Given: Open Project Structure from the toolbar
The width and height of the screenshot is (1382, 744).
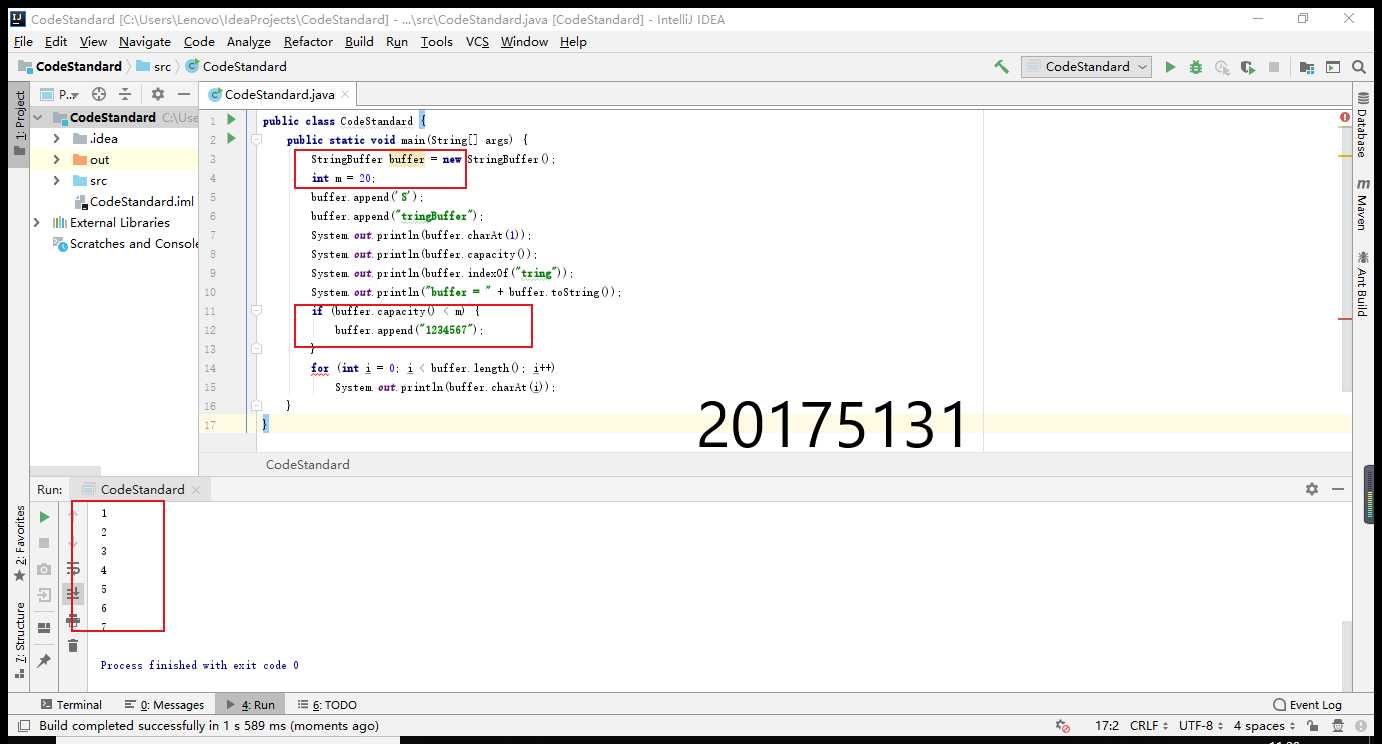Looking at the screenshot, I should 1308,67.
